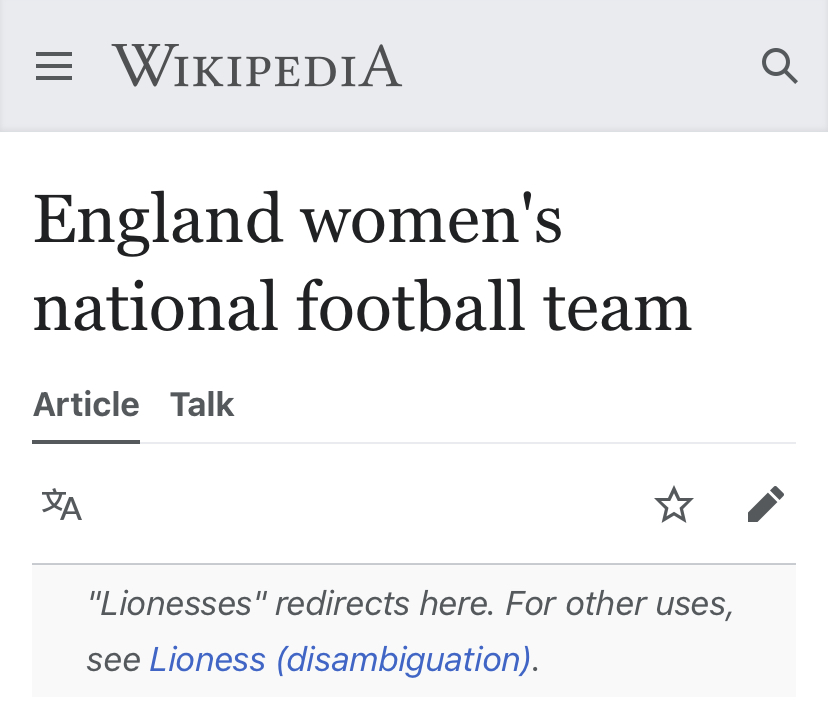Edit the article using pencil icon
This screenshot has height=728, width=828.
(x=766, y=504)
